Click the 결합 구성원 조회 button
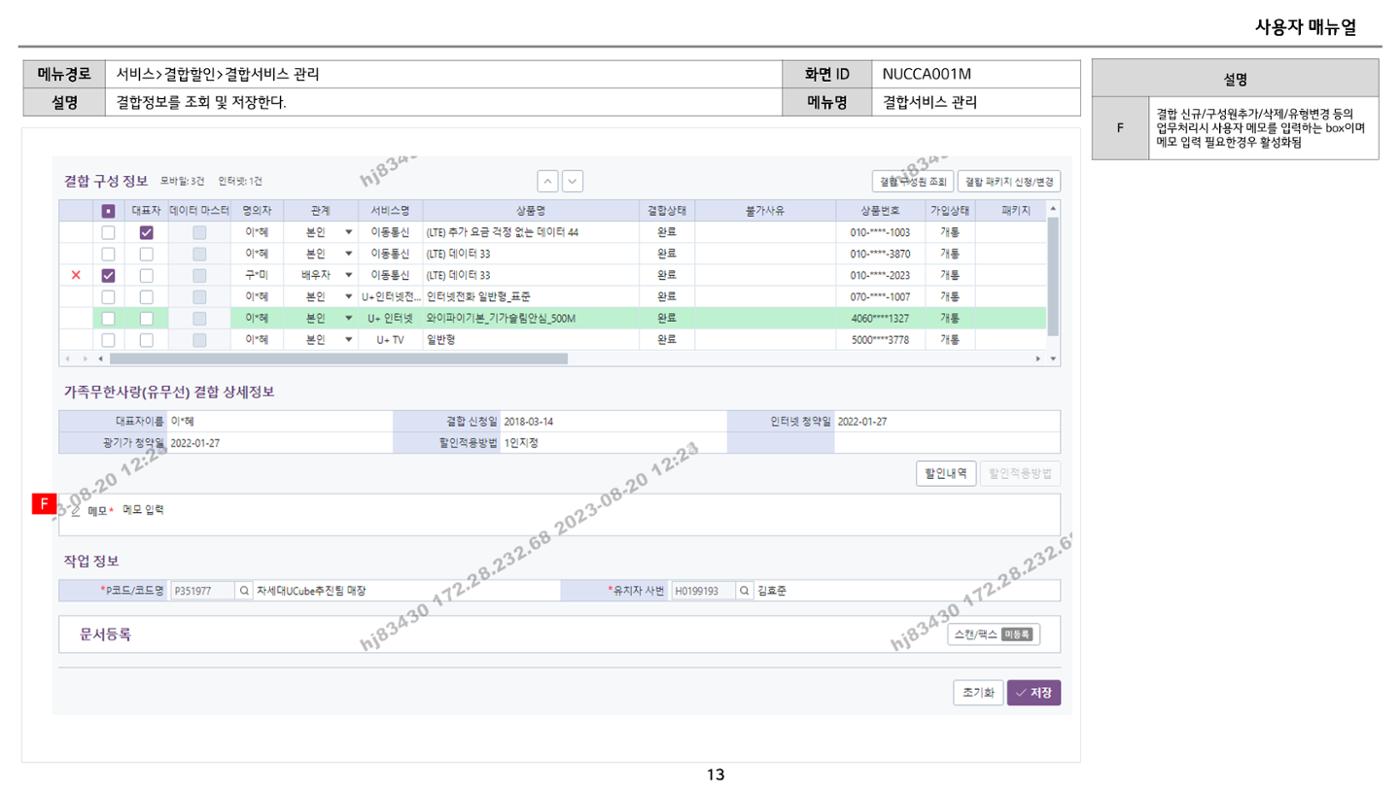 coord(912,182)
